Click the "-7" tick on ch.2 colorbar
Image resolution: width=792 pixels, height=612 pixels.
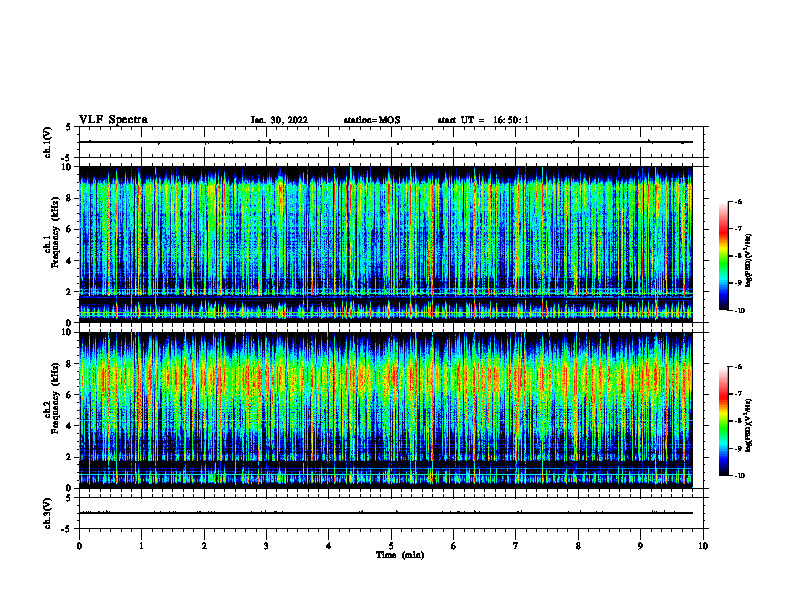pyautogui.click(x=739, y=394)
